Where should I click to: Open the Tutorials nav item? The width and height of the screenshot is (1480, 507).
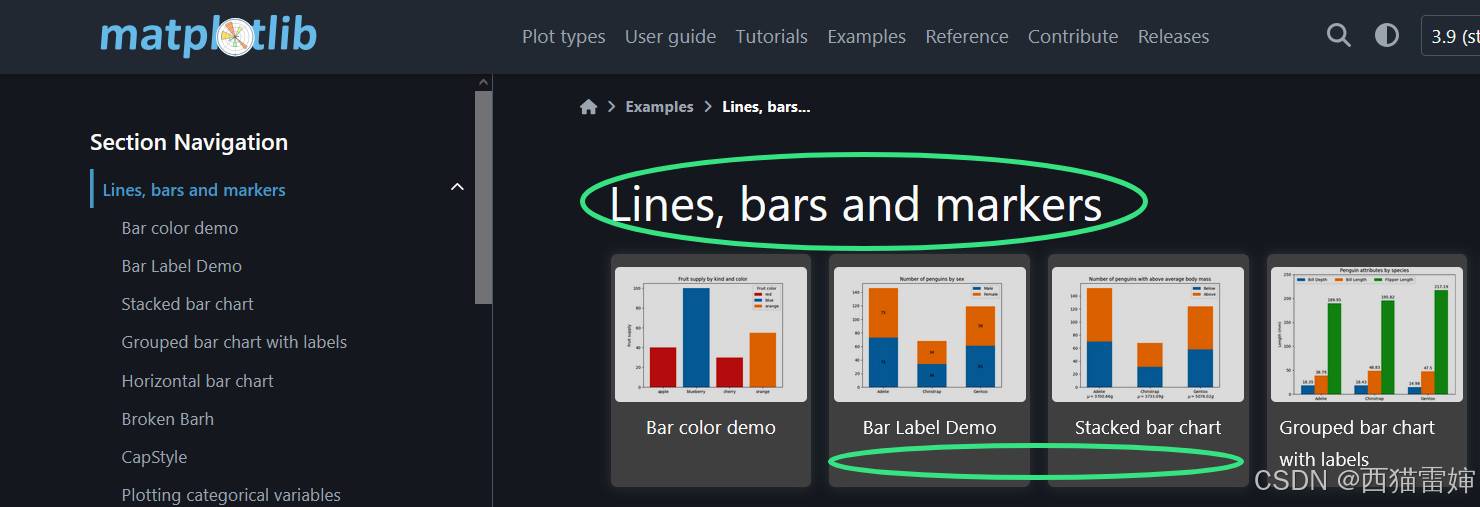click(771, 36)
